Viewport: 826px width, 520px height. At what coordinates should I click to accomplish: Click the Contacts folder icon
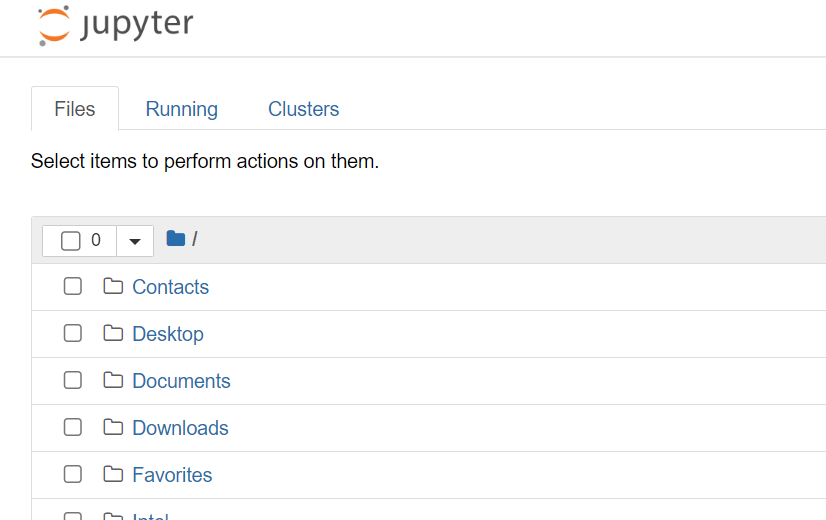pos(113,286)
